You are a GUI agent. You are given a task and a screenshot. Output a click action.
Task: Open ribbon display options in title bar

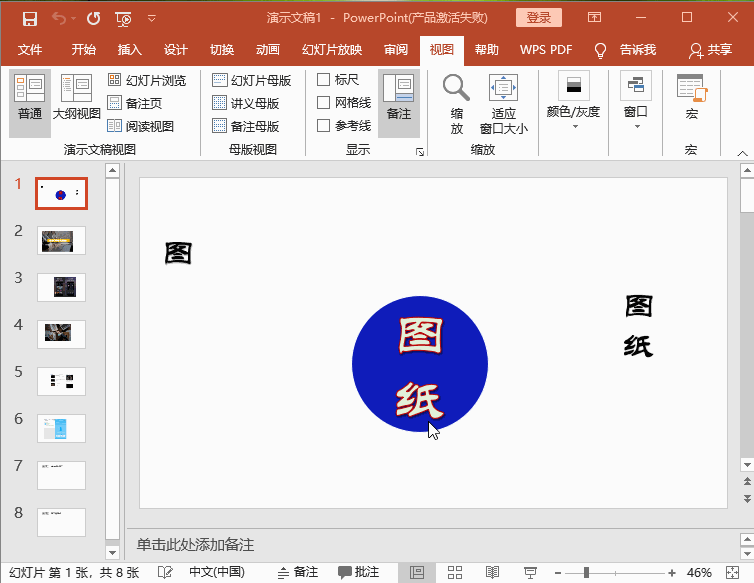click(594, 18)
